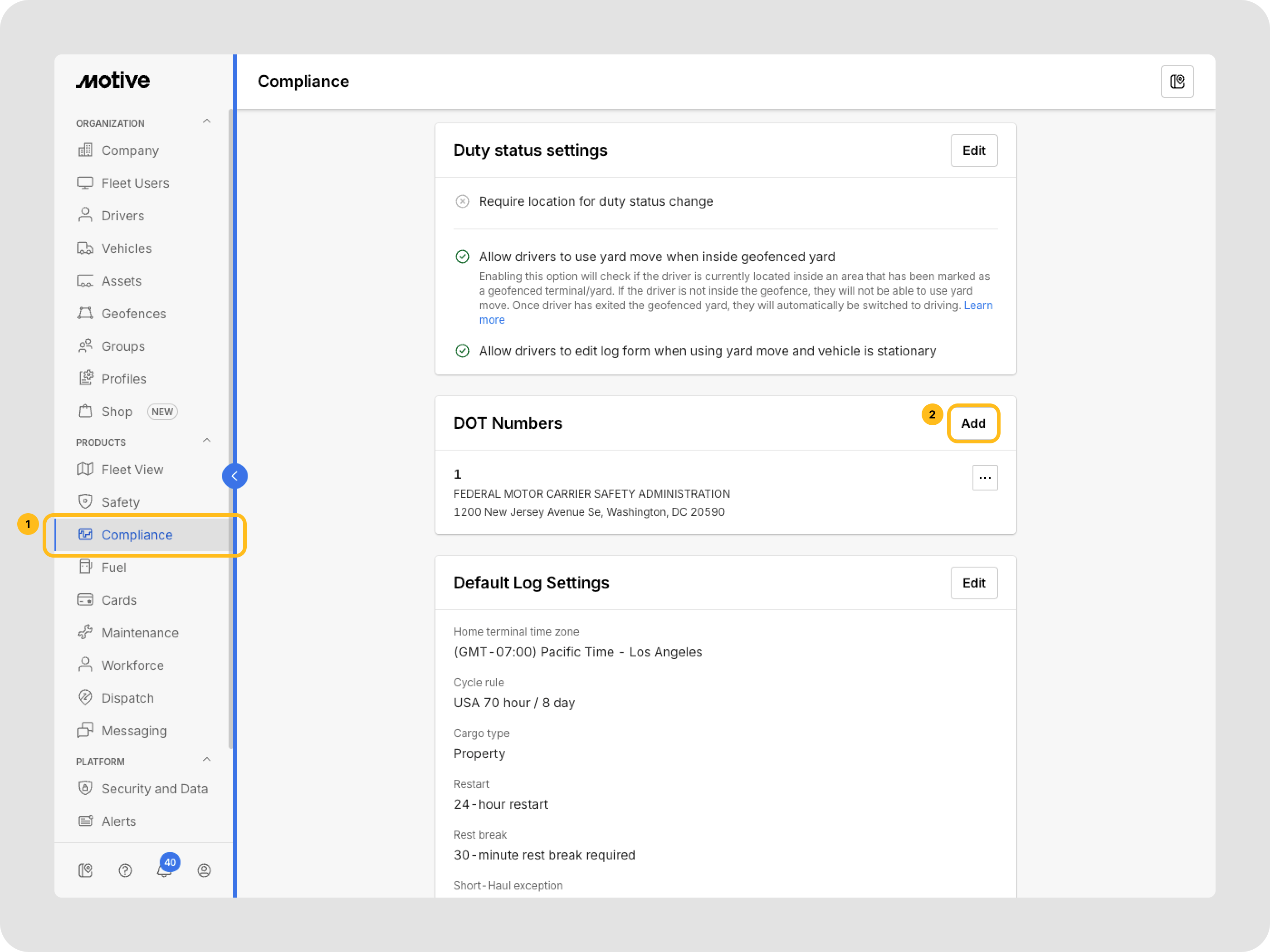Add a new DOT number
1270x952 pixels.
973,423
